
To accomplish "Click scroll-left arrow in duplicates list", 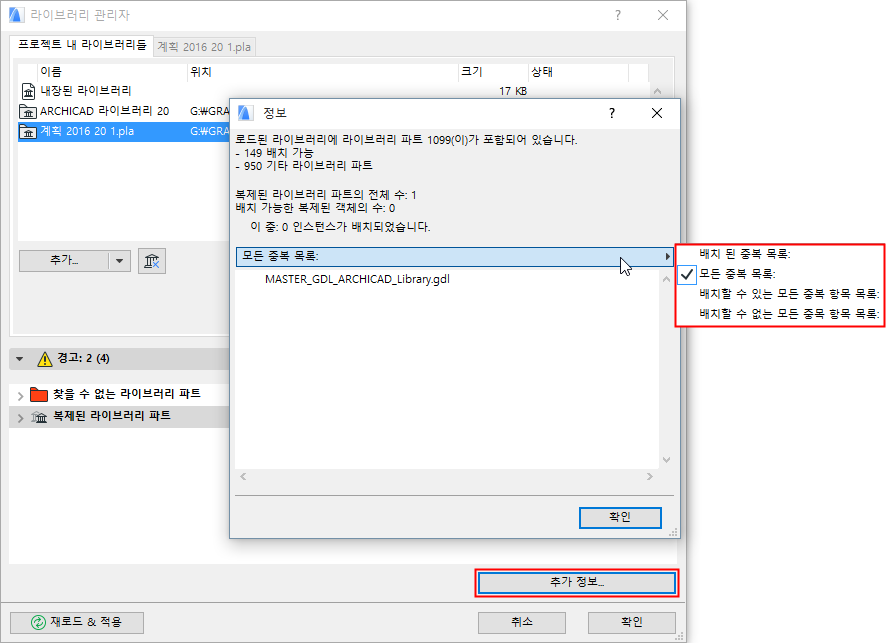I will coord(243,477).
